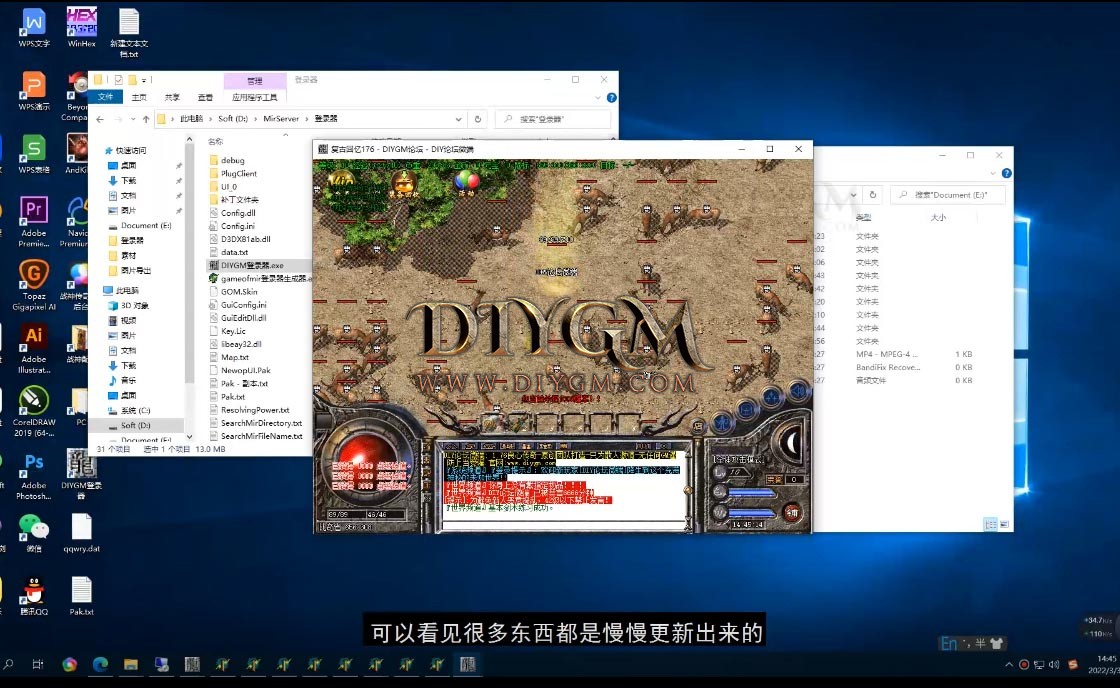The width and height of the screenshot is (1120, 688).
Task: Select the 管理 contextual tab
Action: [x=254, y=81]
